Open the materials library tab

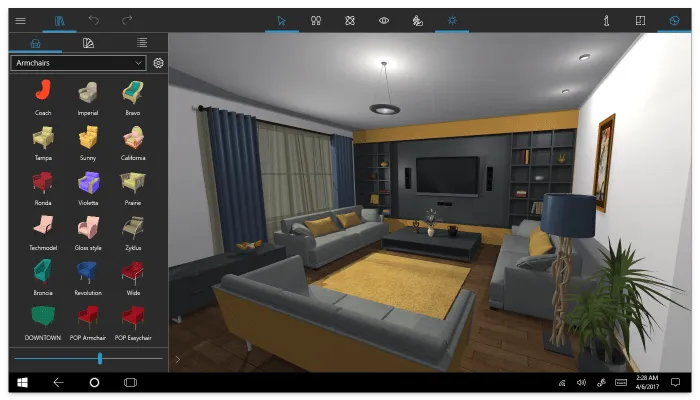tap(88, 43)
